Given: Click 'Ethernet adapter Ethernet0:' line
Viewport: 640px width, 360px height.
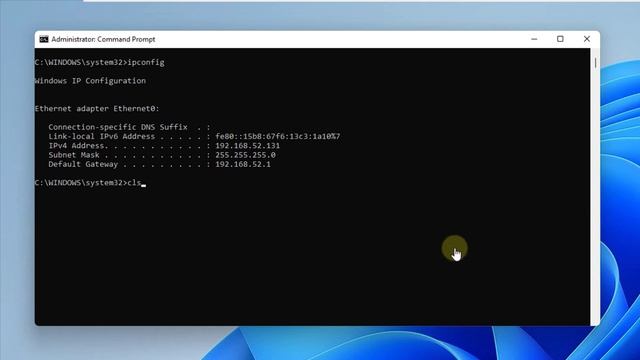Looking at the screenshot, I should coord(97,109).
